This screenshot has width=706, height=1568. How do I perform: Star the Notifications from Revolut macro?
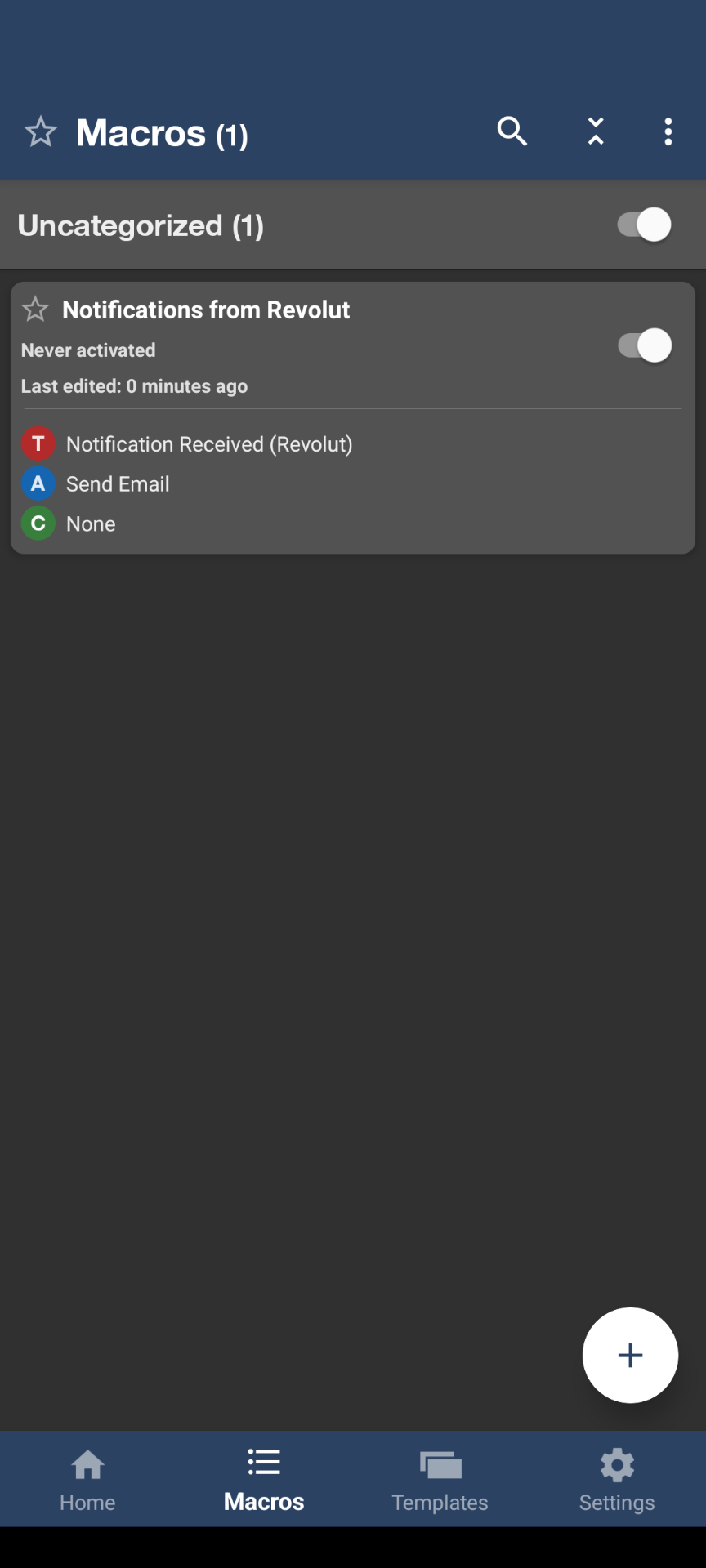(35, 310)
